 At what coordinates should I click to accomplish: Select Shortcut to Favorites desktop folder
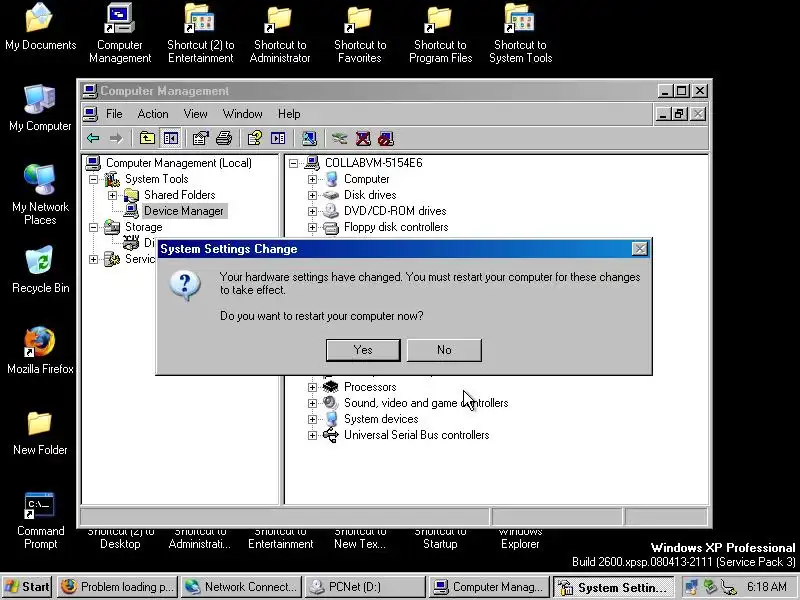tap(360, 33)
